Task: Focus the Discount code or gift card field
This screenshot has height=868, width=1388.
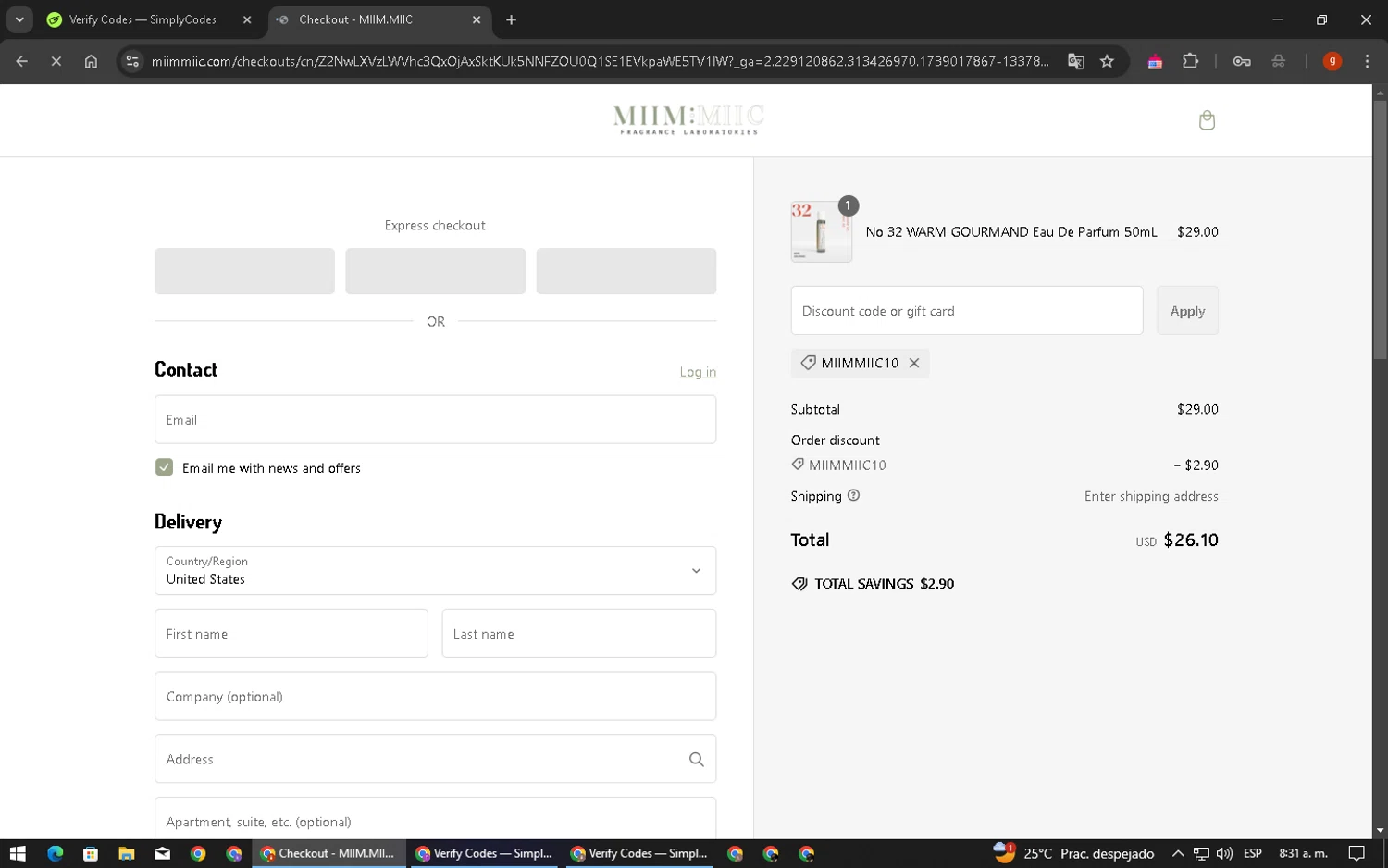Action: tap(967, 311)
